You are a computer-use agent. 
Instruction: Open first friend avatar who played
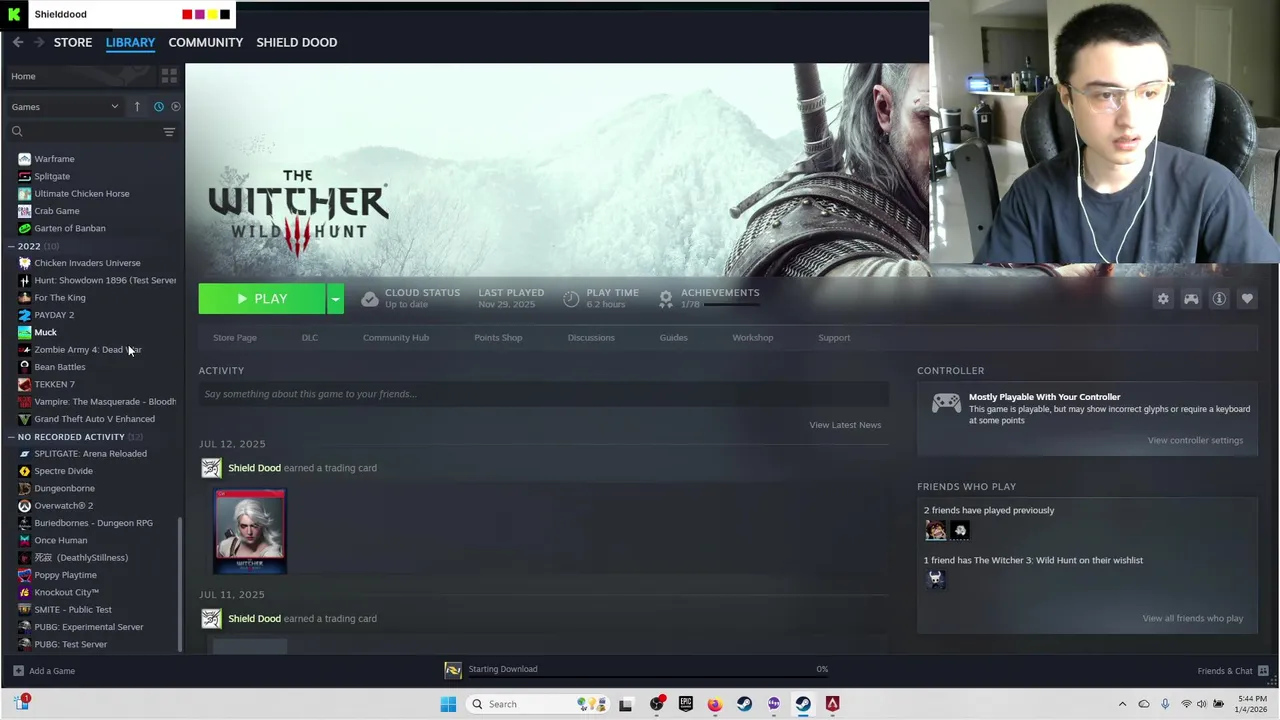tap(936, 530)
